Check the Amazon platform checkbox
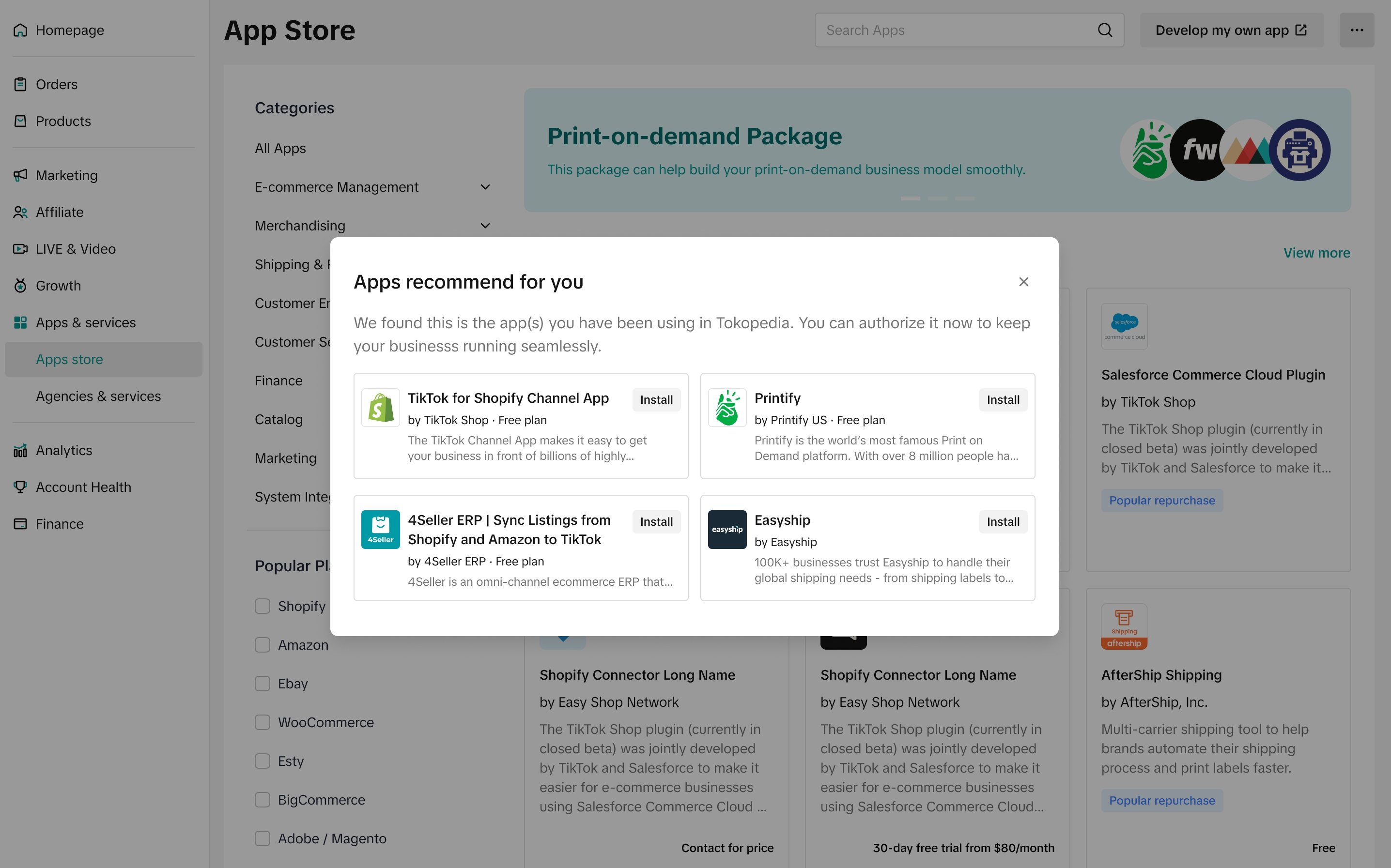Image resolution: width=1391 pixels, height=868 pixels. [x=263, y=645]
